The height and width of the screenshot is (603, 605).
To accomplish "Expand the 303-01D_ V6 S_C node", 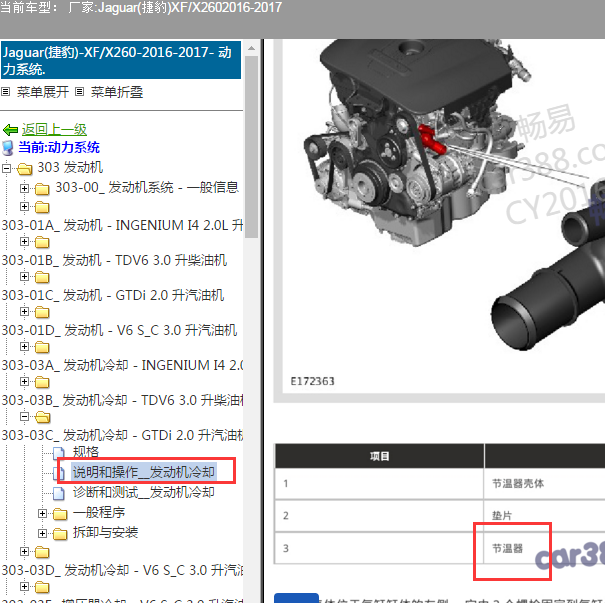I will 24,312.
